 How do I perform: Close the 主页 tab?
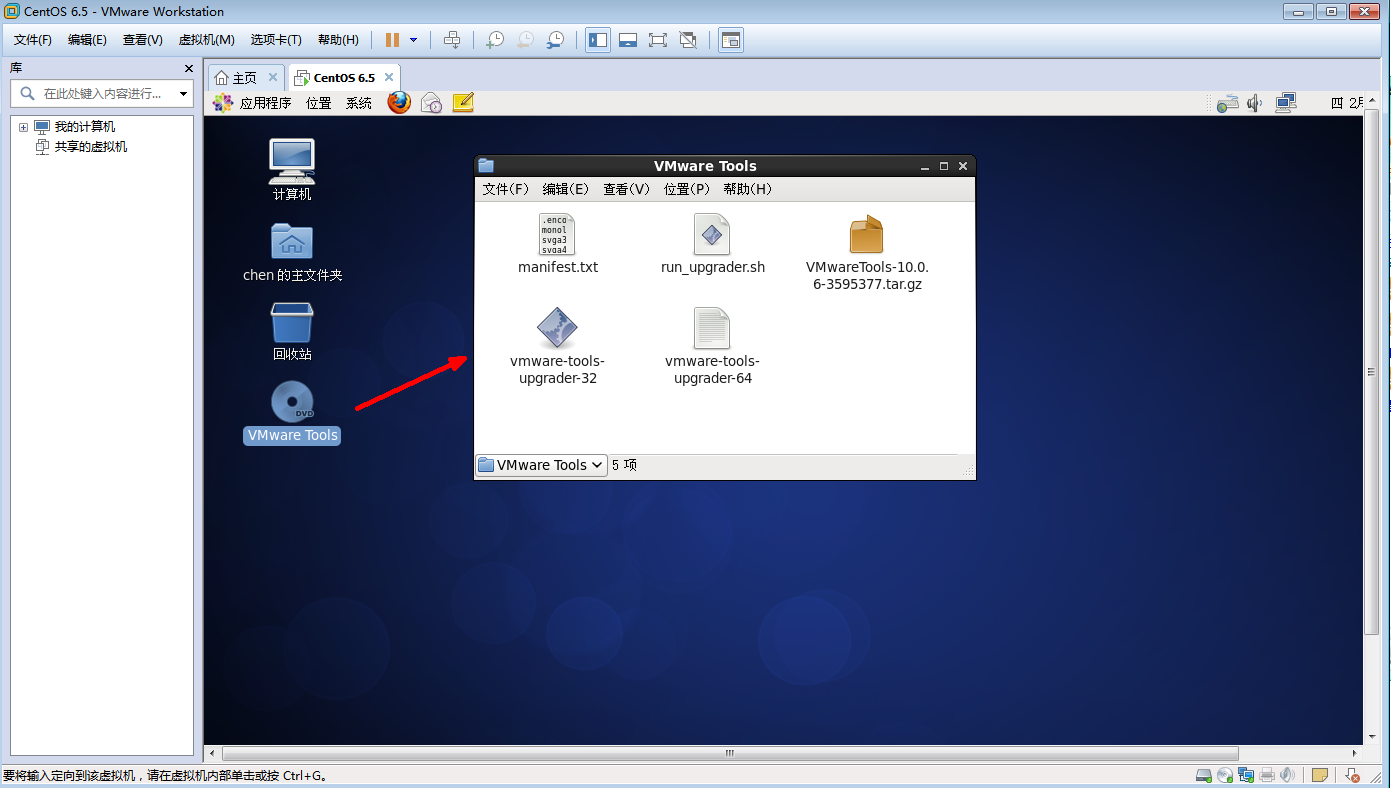[273, 77]
